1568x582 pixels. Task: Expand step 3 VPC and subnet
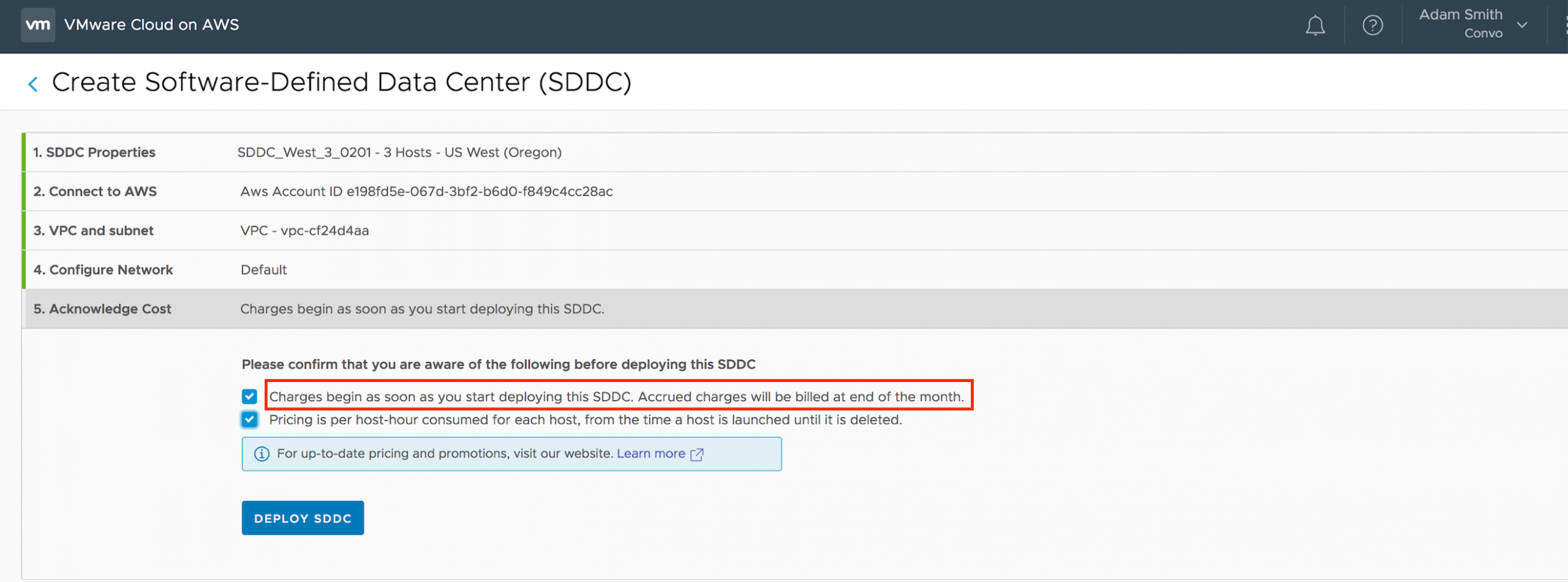click(x=795, y=231)
